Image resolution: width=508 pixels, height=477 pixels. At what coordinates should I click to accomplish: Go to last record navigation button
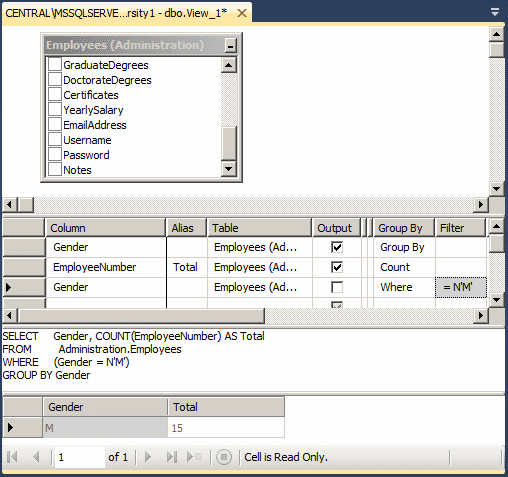point(172,457)
